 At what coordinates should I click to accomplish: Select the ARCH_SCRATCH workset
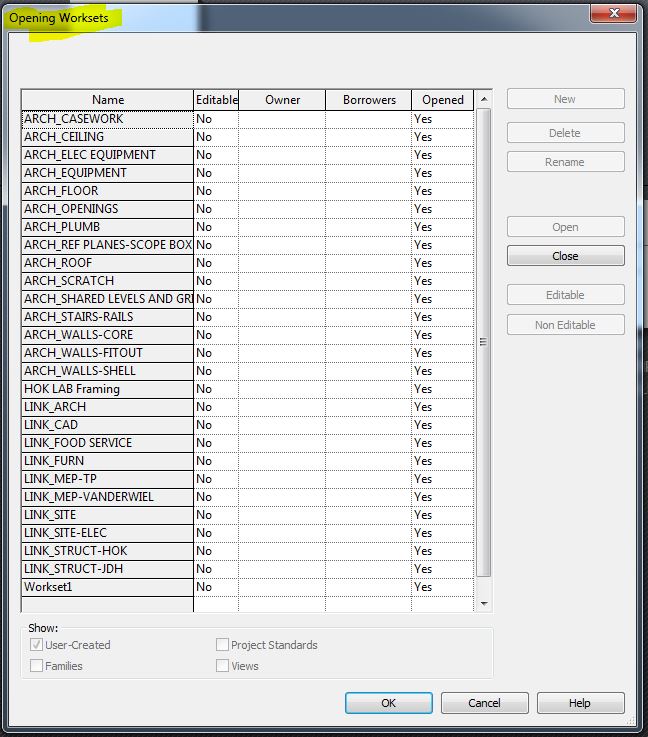pos(108,281)
